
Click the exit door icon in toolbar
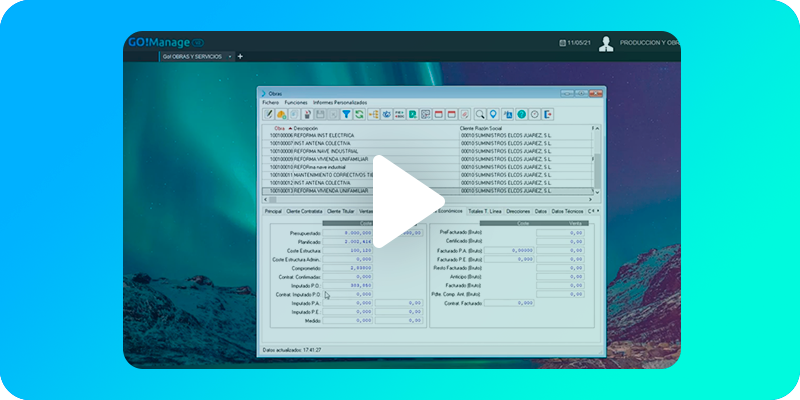click(x=547, y=114)
